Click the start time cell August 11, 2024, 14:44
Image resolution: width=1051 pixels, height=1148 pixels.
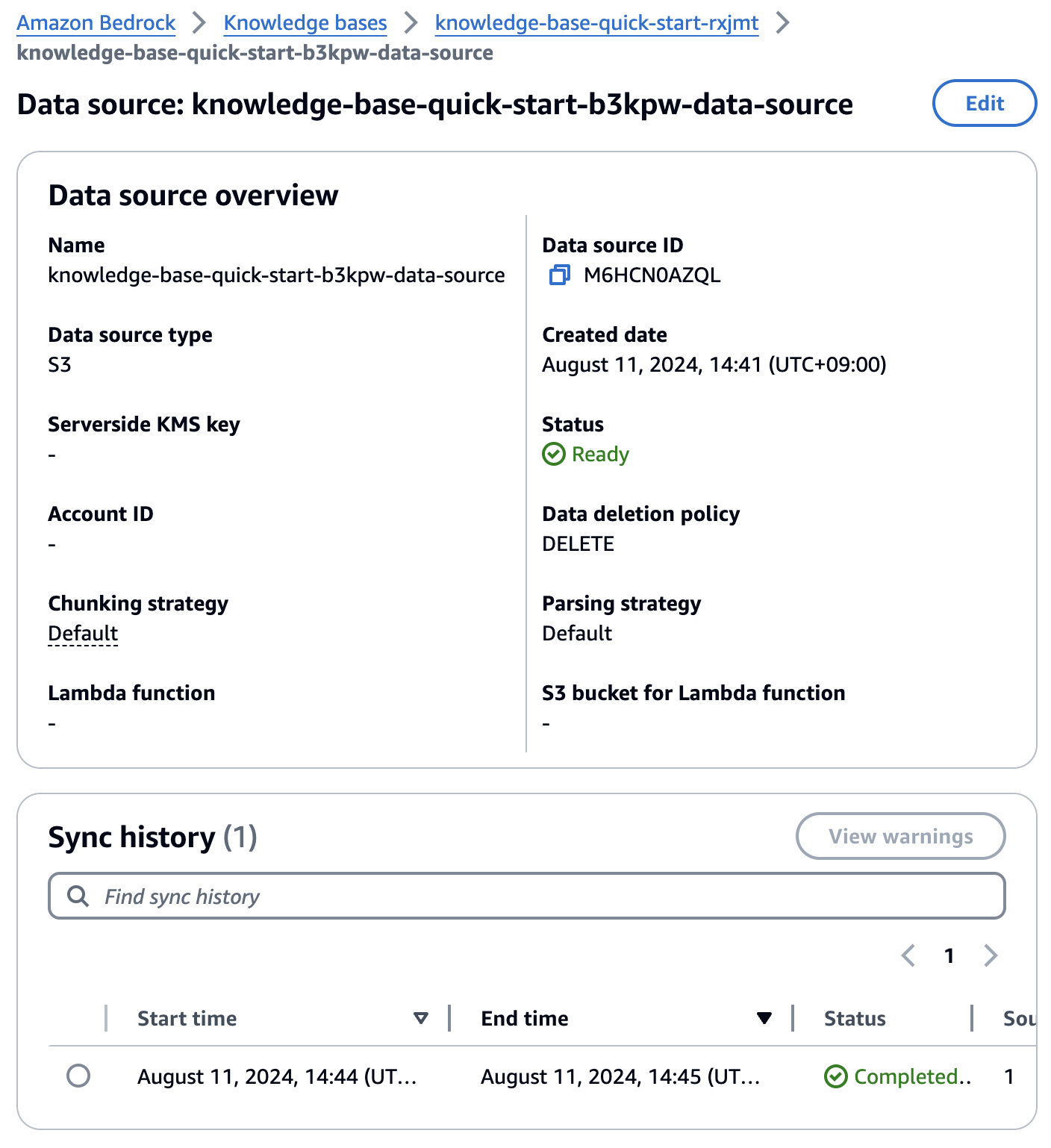pos(277,1076)
